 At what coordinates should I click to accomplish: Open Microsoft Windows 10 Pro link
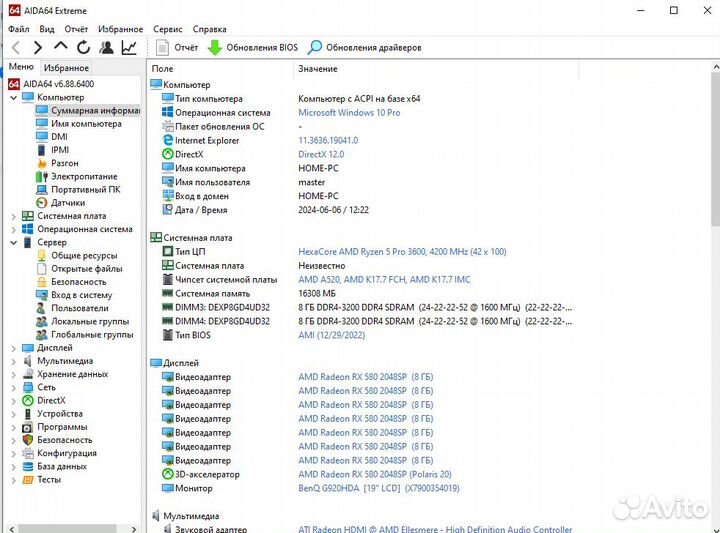(349, 112)
